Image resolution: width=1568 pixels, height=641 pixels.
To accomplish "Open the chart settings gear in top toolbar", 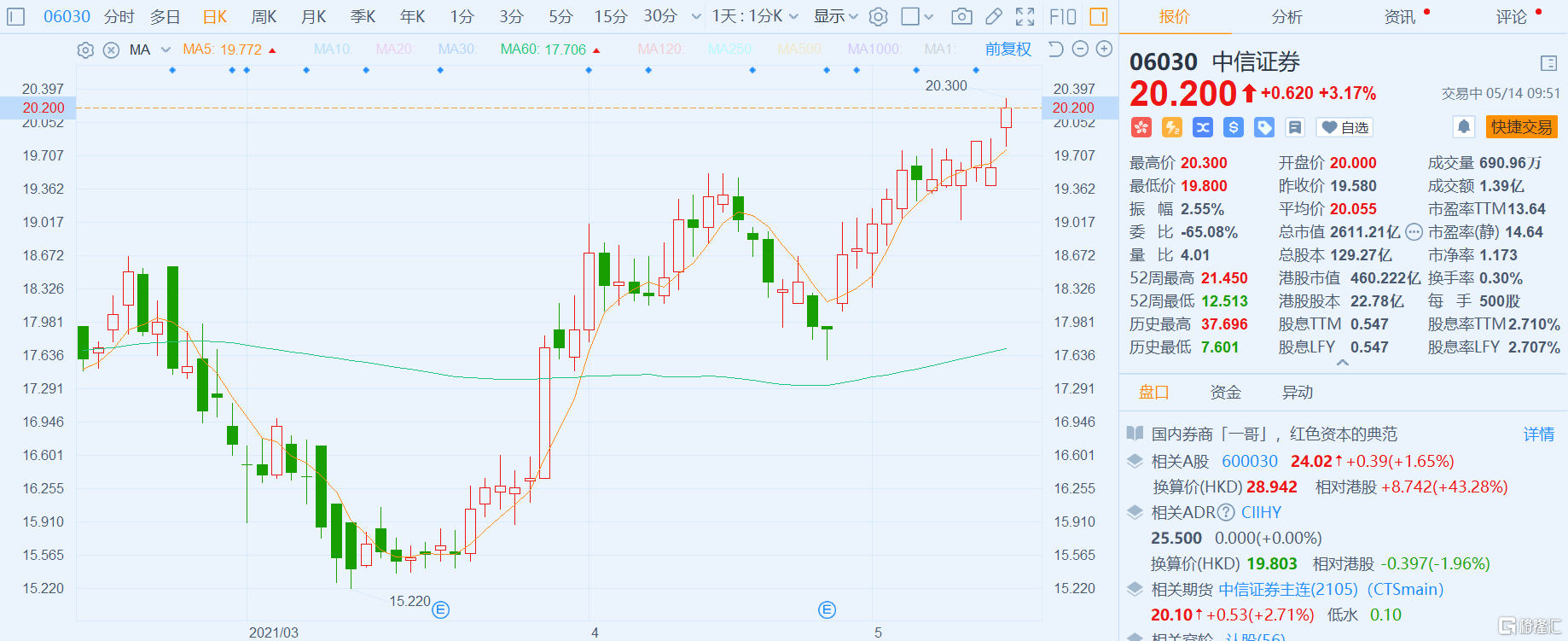I will point(879,16).
